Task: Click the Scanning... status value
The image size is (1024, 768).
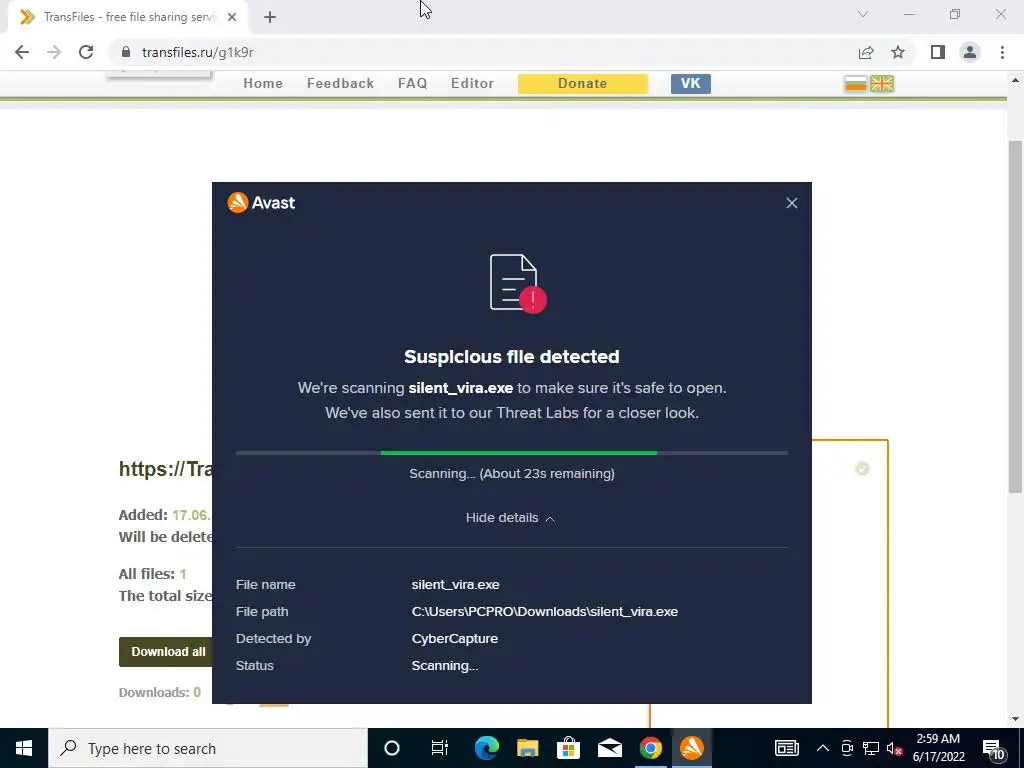Action: point(445,666)
